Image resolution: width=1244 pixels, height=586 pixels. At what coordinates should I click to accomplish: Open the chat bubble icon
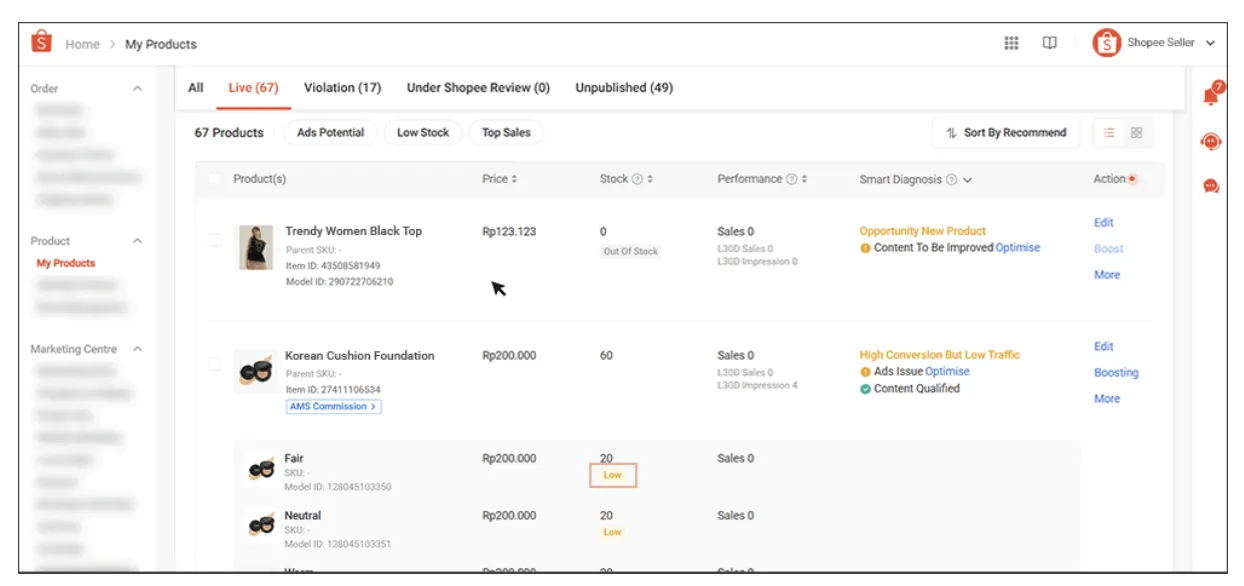[1211, 186]
